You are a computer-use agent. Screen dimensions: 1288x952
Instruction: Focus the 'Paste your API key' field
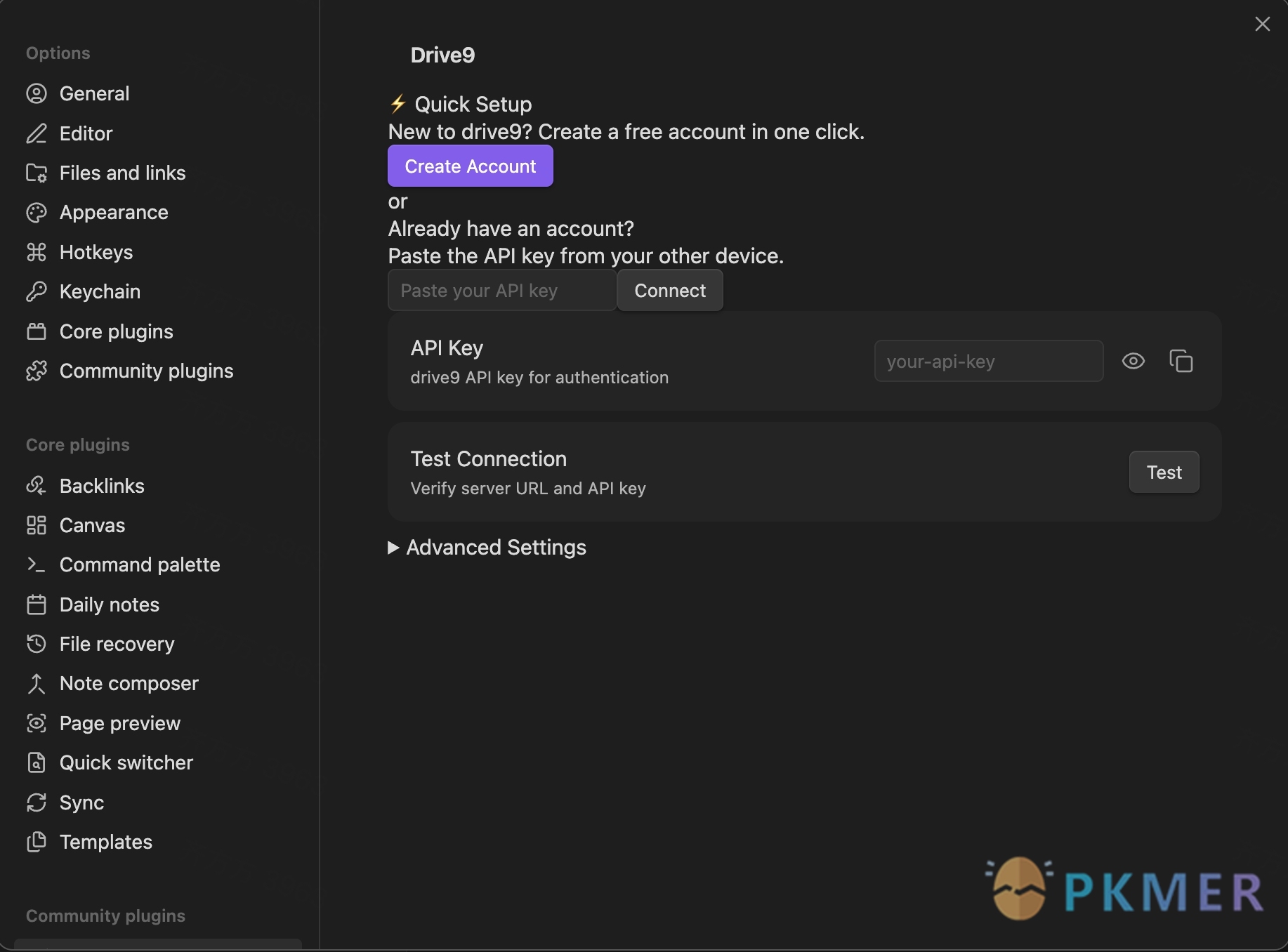point(502,291)
